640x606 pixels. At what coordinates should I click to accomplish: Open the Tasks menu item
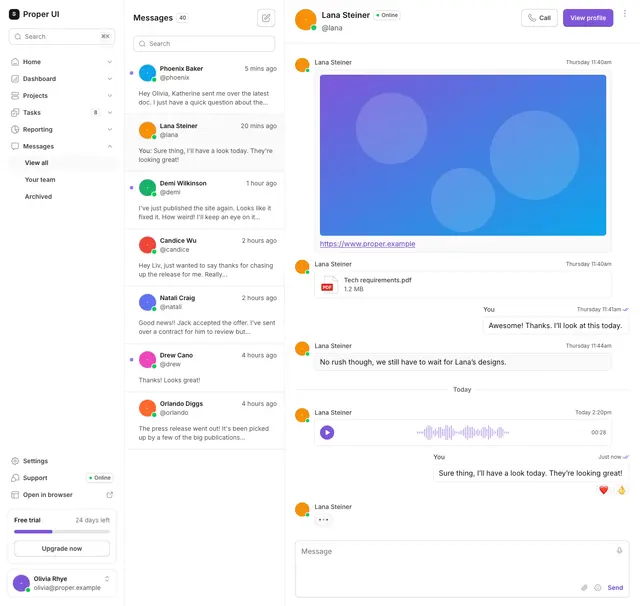[62, 113]
